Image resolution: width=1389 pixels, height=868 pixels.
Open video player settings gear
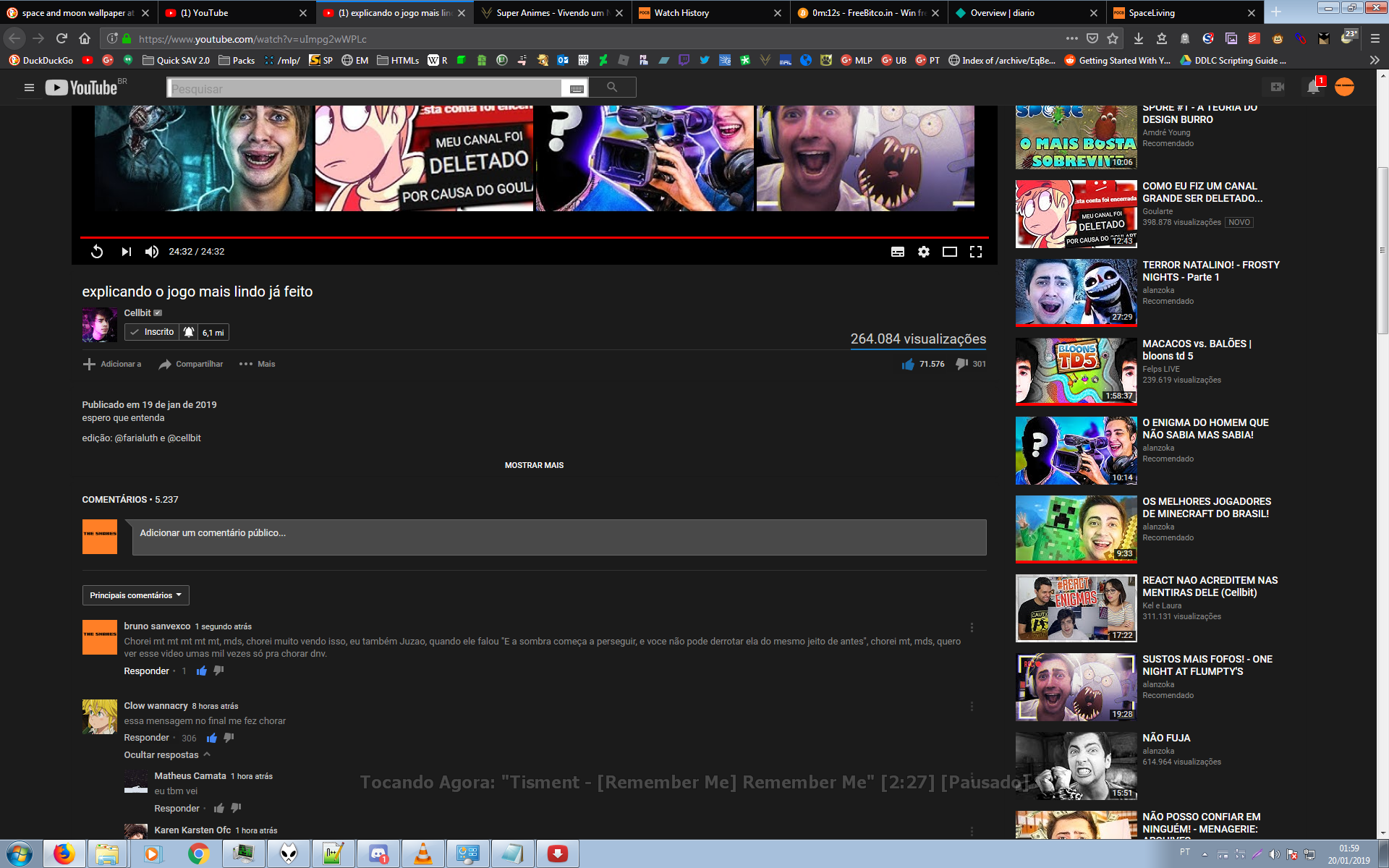pos(924,252)
